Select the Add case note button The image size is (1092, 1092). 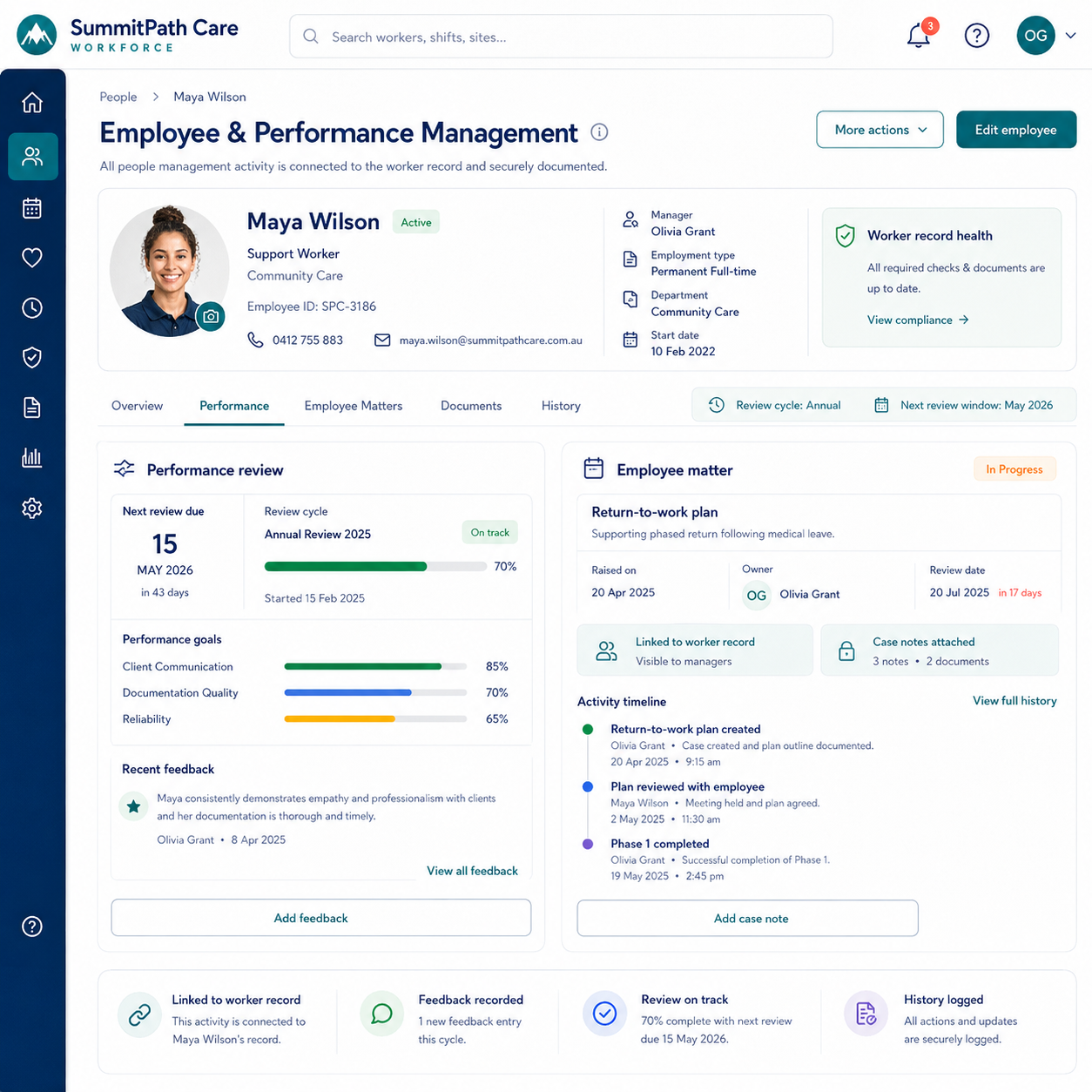[747, 919]
